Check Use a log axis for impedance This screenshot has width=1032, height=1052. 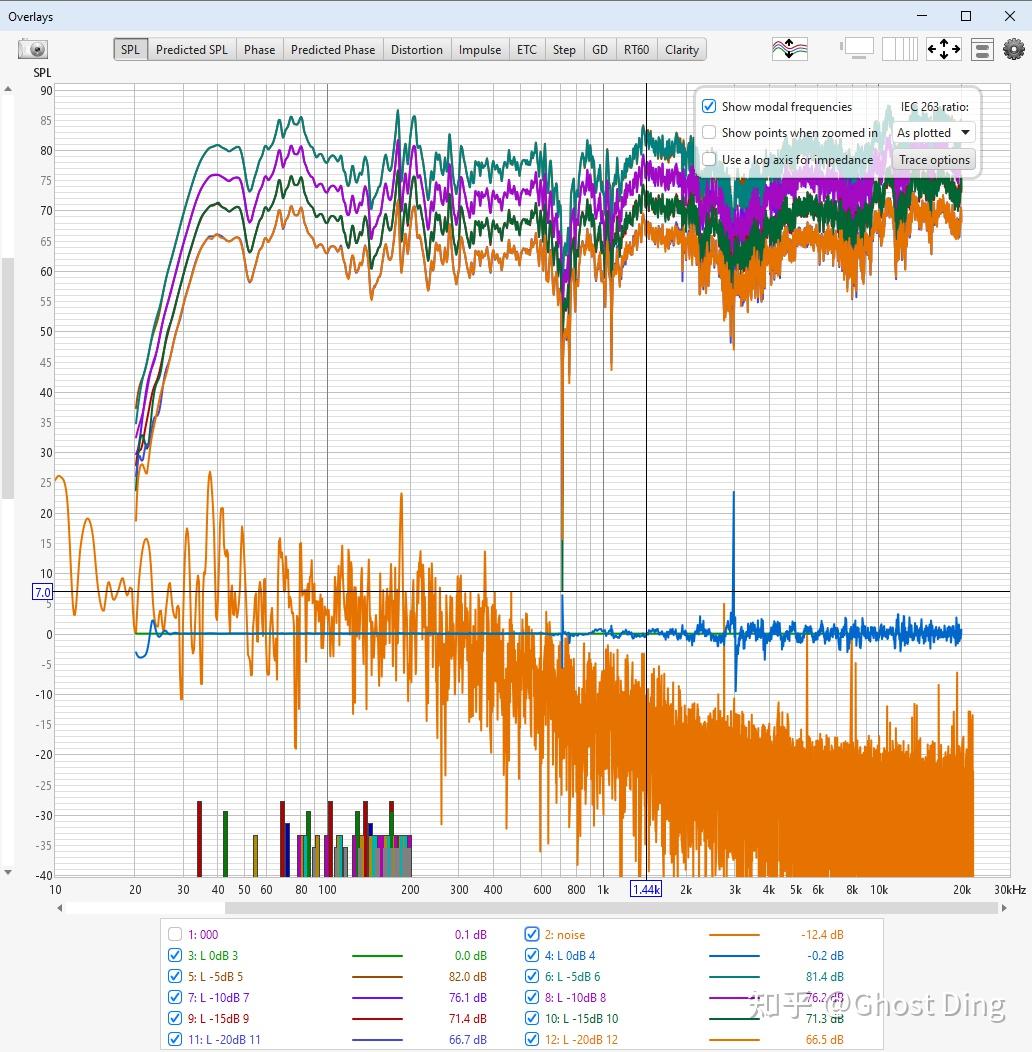[709, 159]
